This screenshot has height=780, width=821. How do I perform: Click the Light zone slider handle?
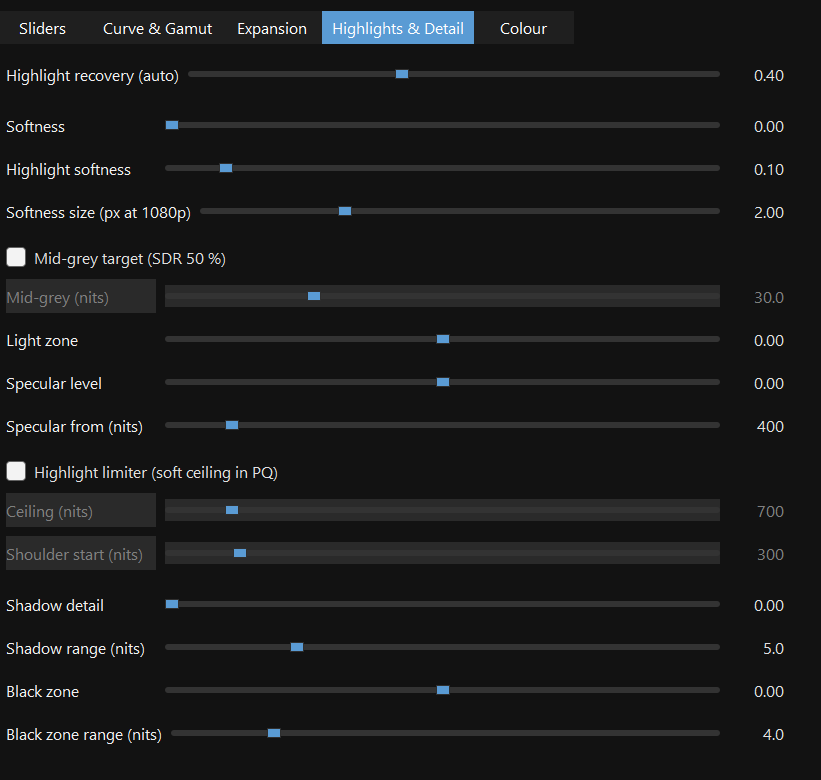point(443,339)
